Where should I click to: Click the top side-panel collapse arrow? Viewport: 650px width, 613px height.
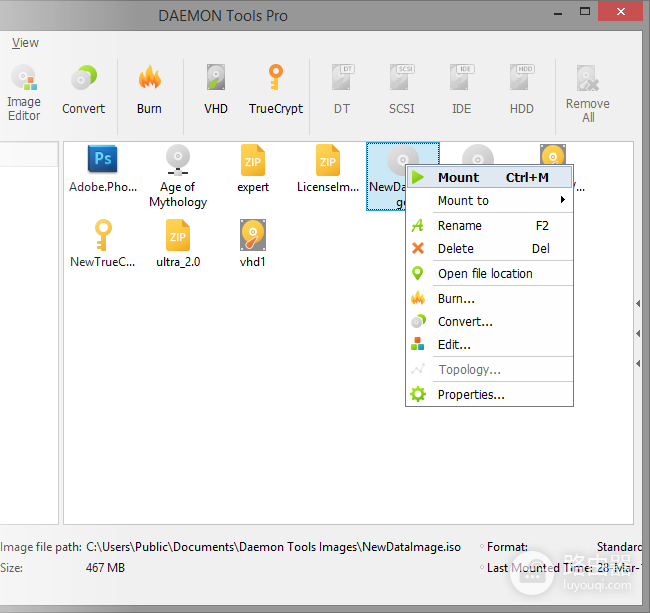point(638,303)
